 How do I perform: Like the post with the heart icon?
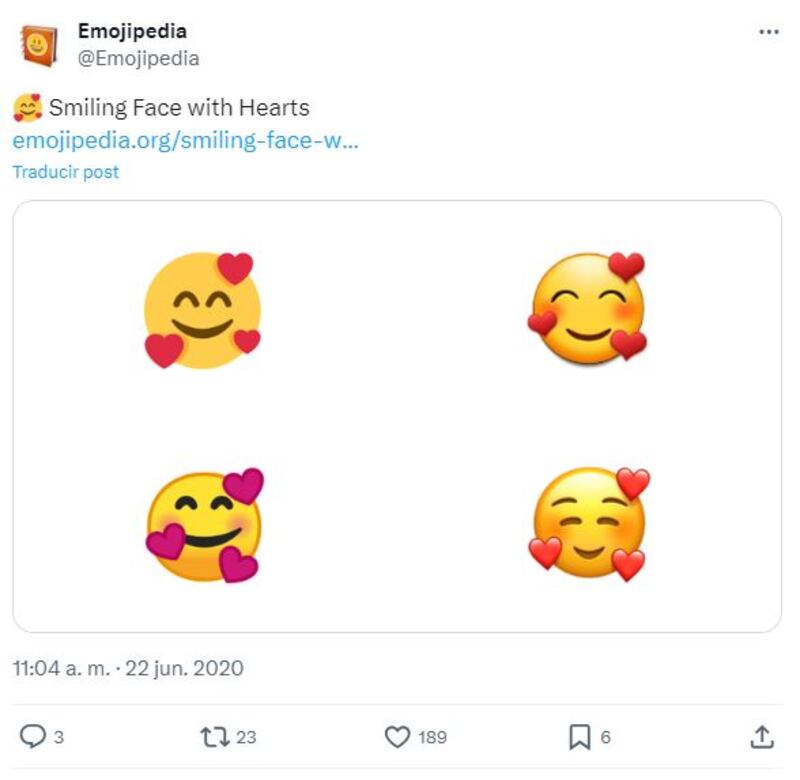pyautogui.click(x=398, y=738)
